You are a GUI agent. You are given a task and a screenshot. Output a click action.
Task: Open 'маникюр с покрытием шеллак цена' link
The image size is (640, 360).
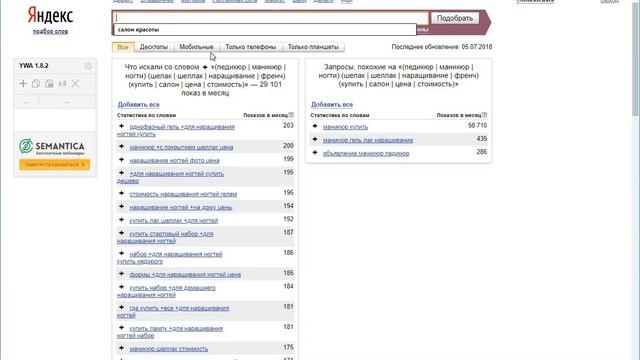[x=181, y=147]
